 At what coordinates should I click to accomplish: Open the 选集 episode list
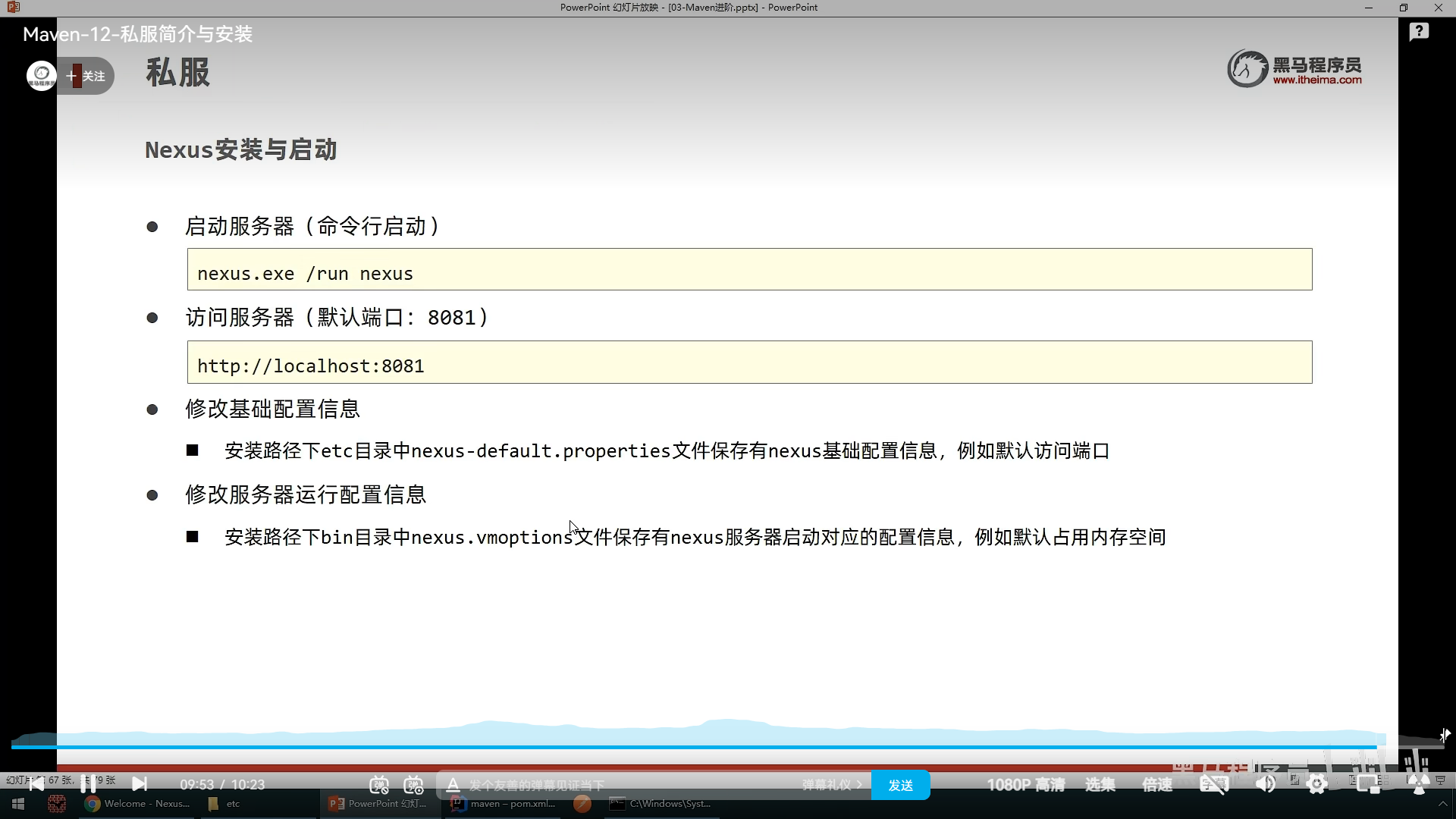tap(1100, 785)
